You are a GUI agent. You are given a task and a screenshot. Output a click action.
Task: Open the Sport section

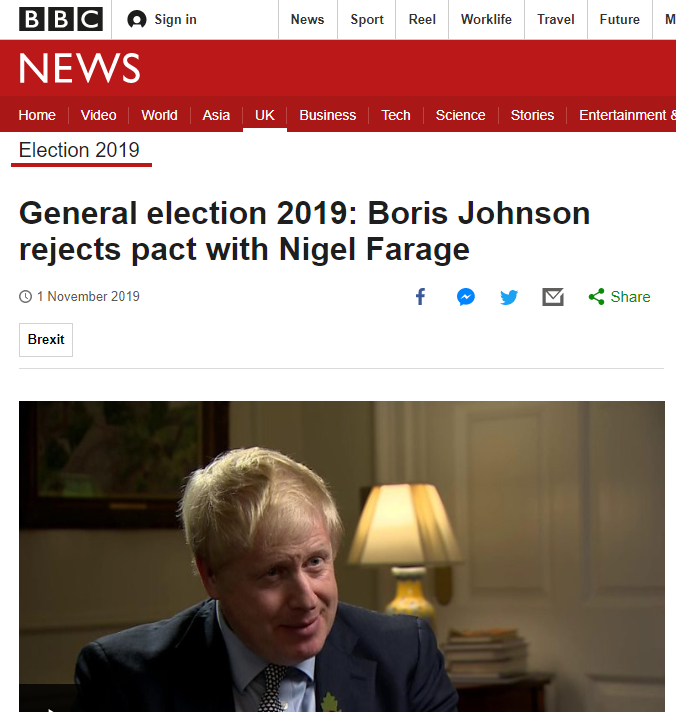367,20
